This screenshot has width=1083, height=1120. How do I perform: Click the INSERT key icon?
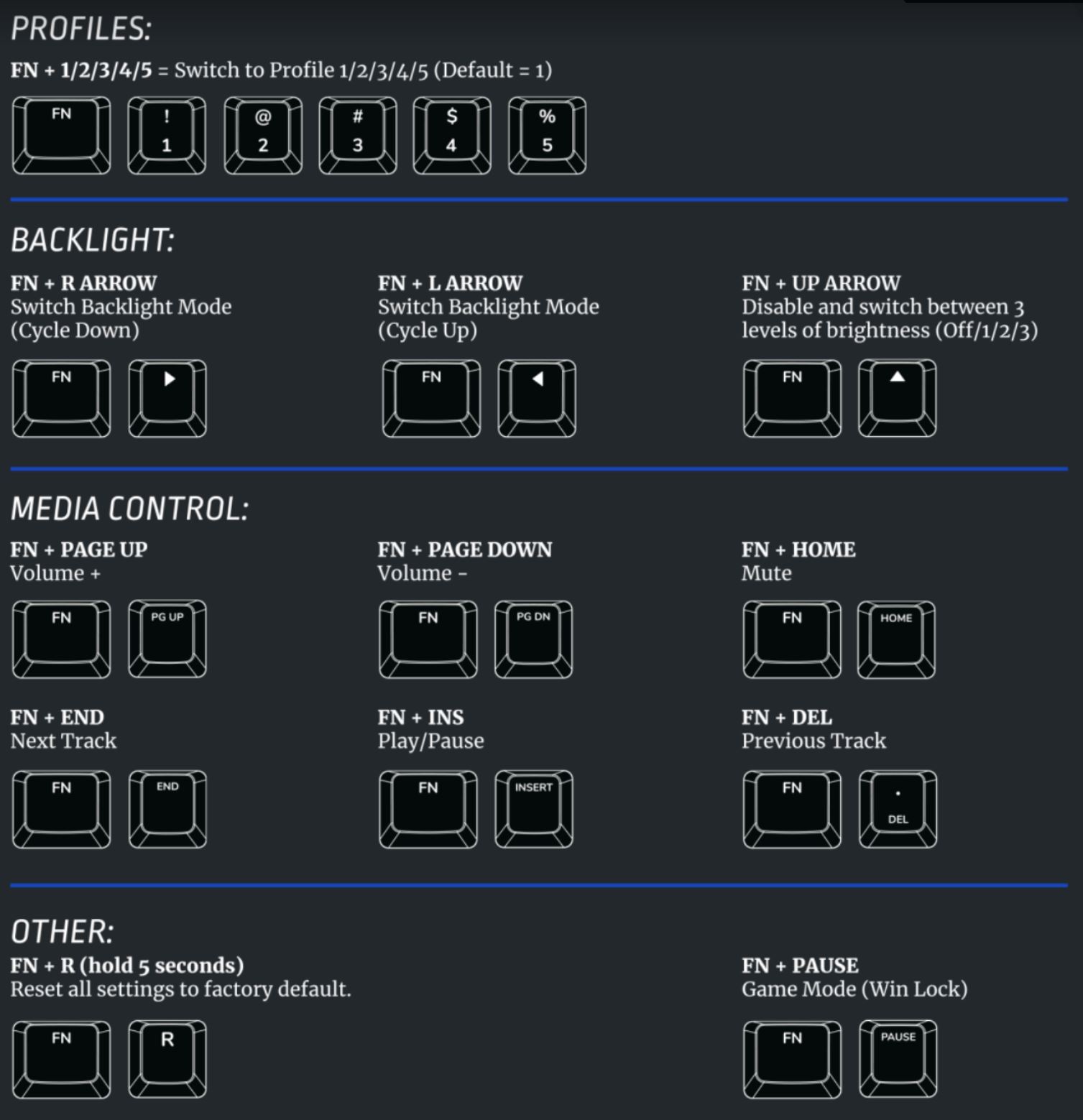pyautogui.click(x=534, y=810)
